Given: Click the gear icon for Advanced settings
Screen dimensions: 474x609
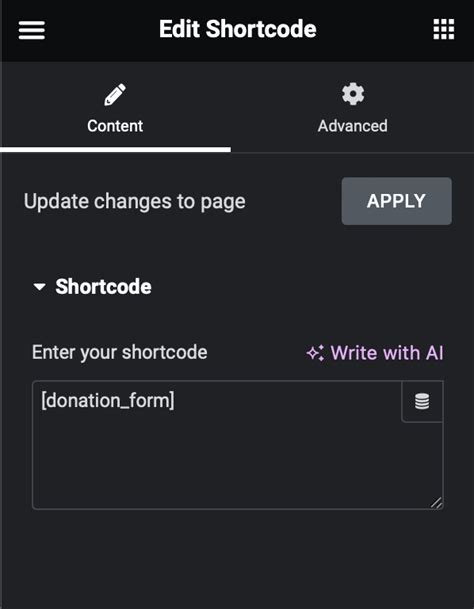Looking at the screenshot, I should coord(353,94).
